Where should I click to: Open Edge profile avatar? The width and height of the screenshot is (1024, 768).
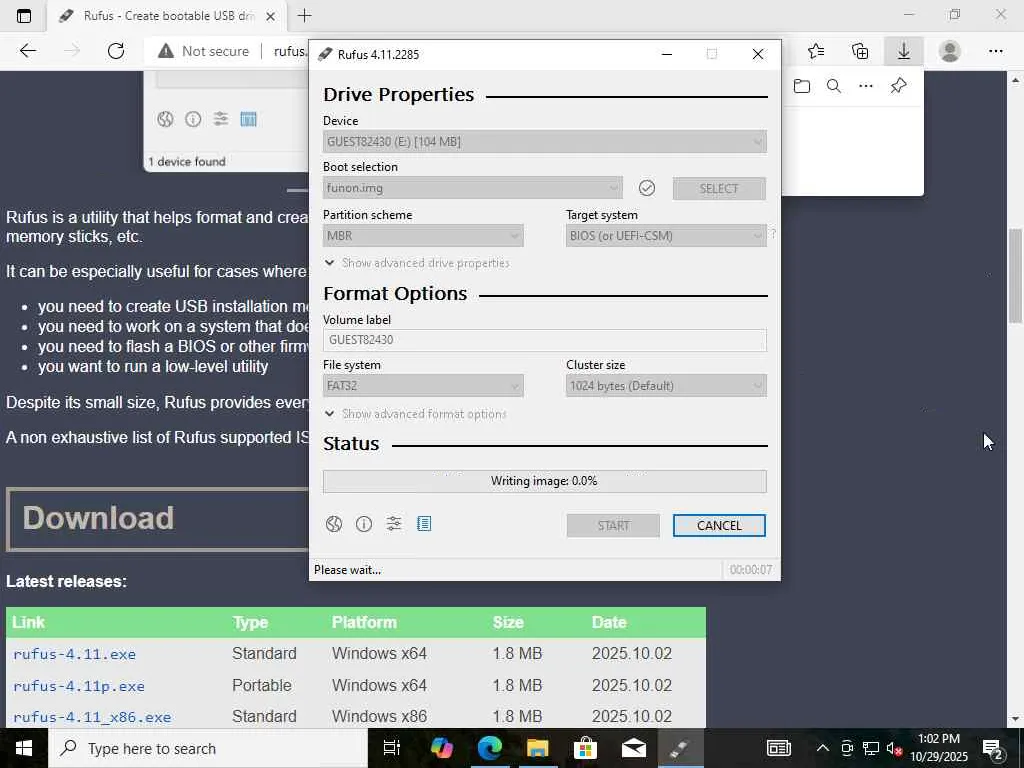pyautogui.click(x=950, y=51)
